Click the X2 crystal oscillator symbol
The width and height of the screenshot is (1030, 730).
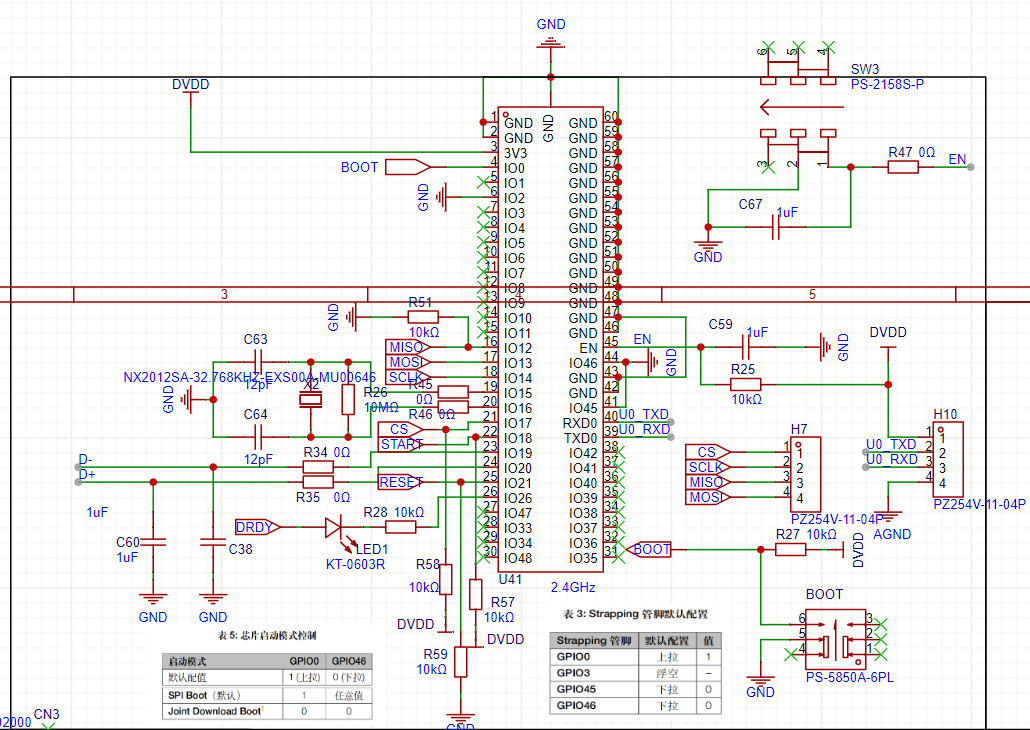(x=311, y=399)
